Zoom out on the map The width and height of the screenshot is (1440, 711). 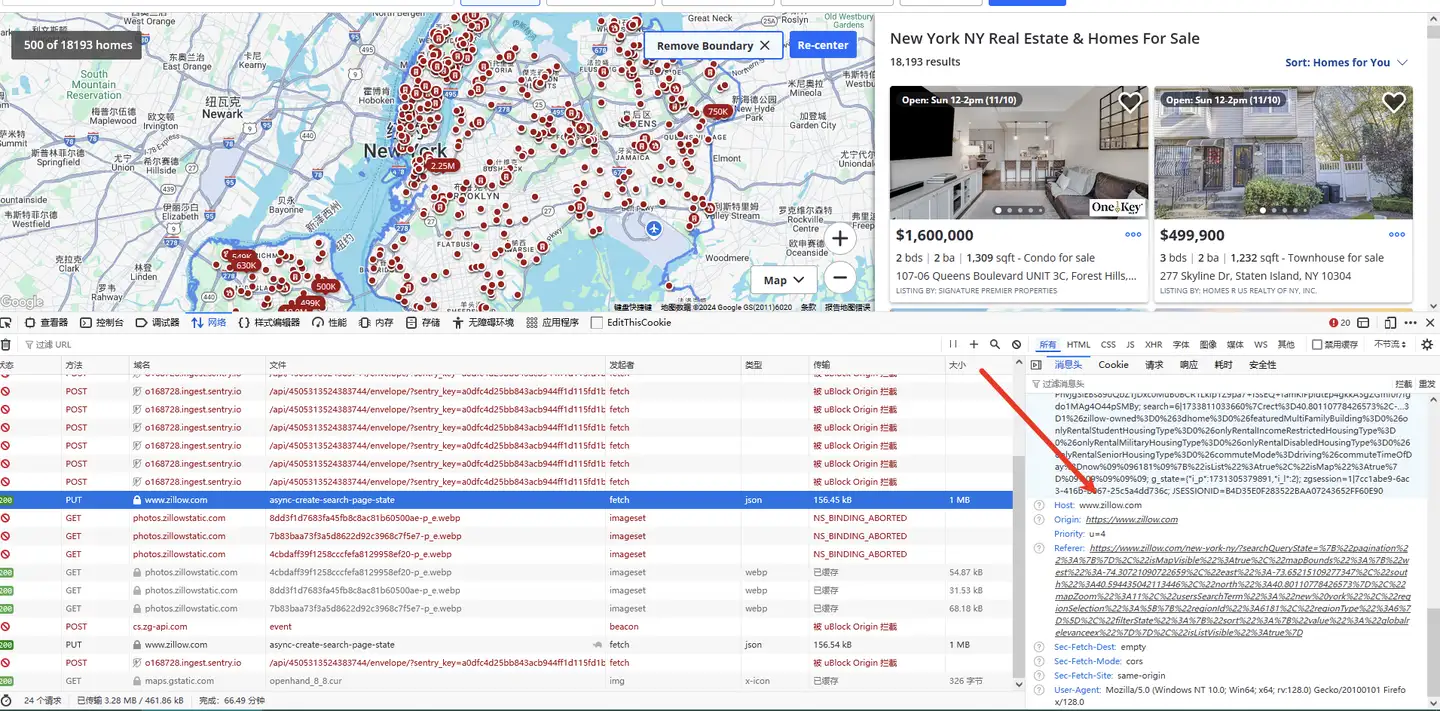click(x=840, y=278)
